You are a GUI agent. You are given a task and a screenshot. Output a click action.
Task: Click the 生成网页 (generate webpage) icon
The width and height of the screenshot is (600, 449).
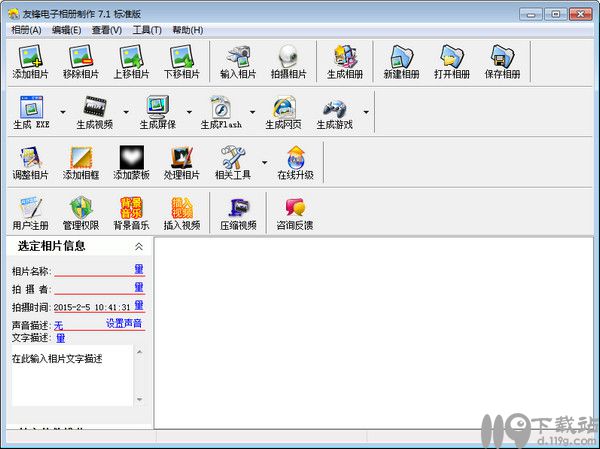click(x=284, y=107)
